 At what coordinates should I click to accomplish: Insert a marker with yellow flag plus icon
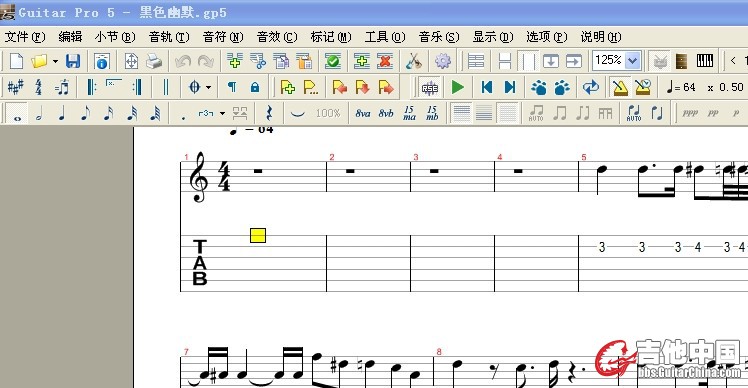(288, 87)
